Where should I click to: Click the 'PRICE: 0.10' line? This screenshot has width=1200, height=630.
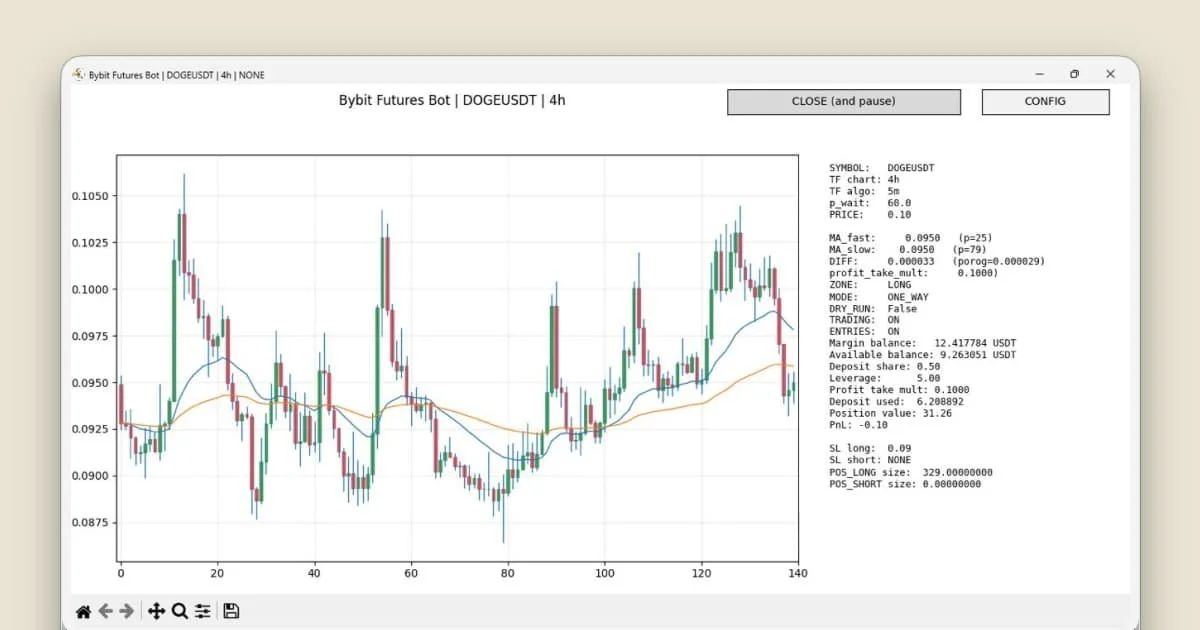870,215
